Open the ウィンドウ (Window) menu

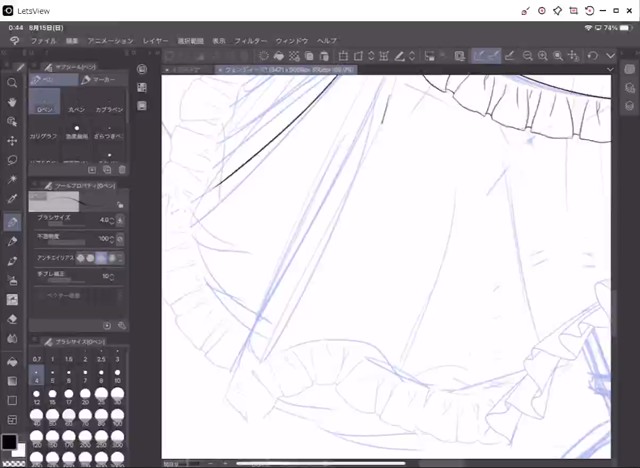(292, 41)
